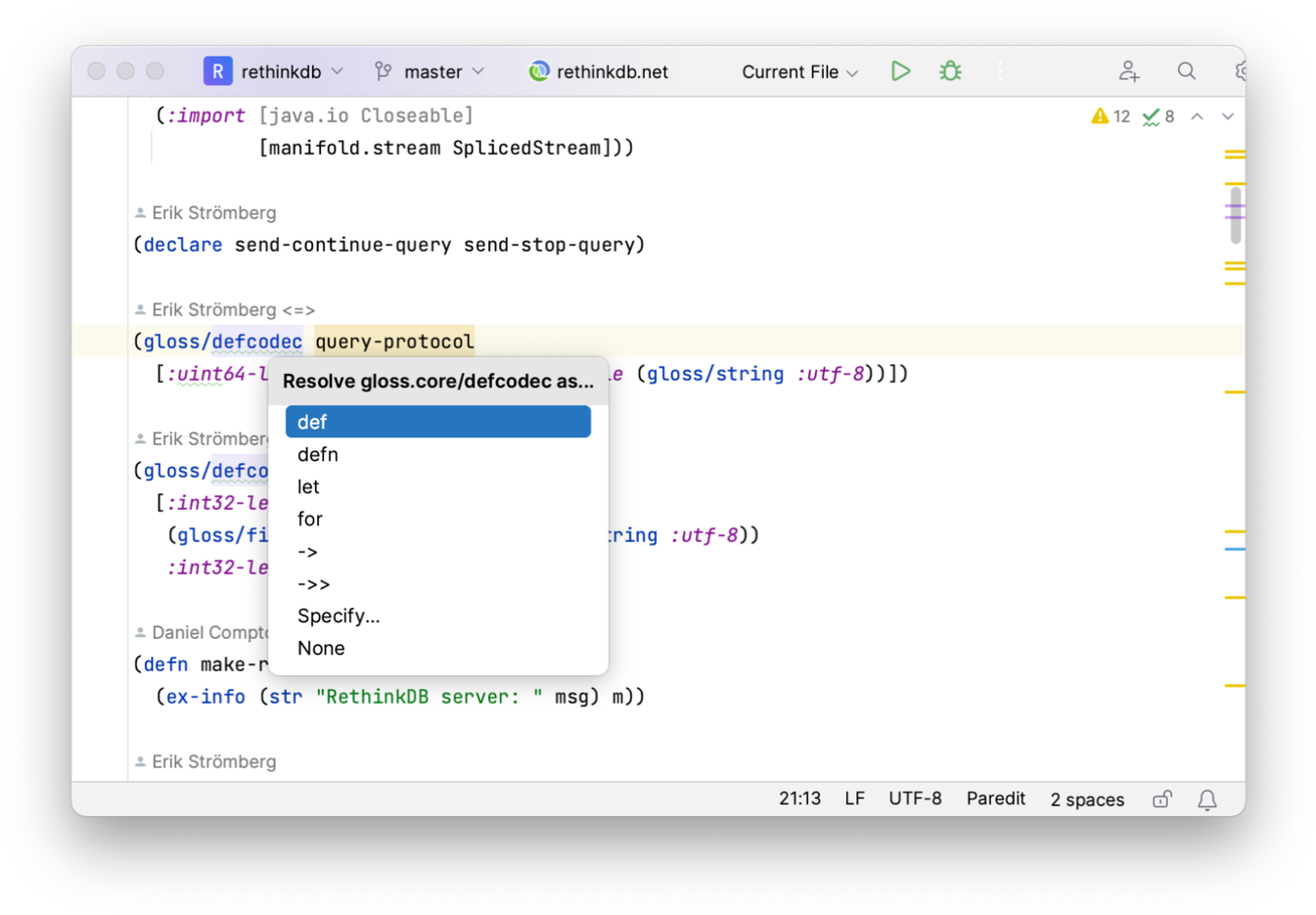The width and height of the screenshot is (1316, 915).
Task: Toggle the read-only lock icon in status bar
Action: tap(1161, 800)
